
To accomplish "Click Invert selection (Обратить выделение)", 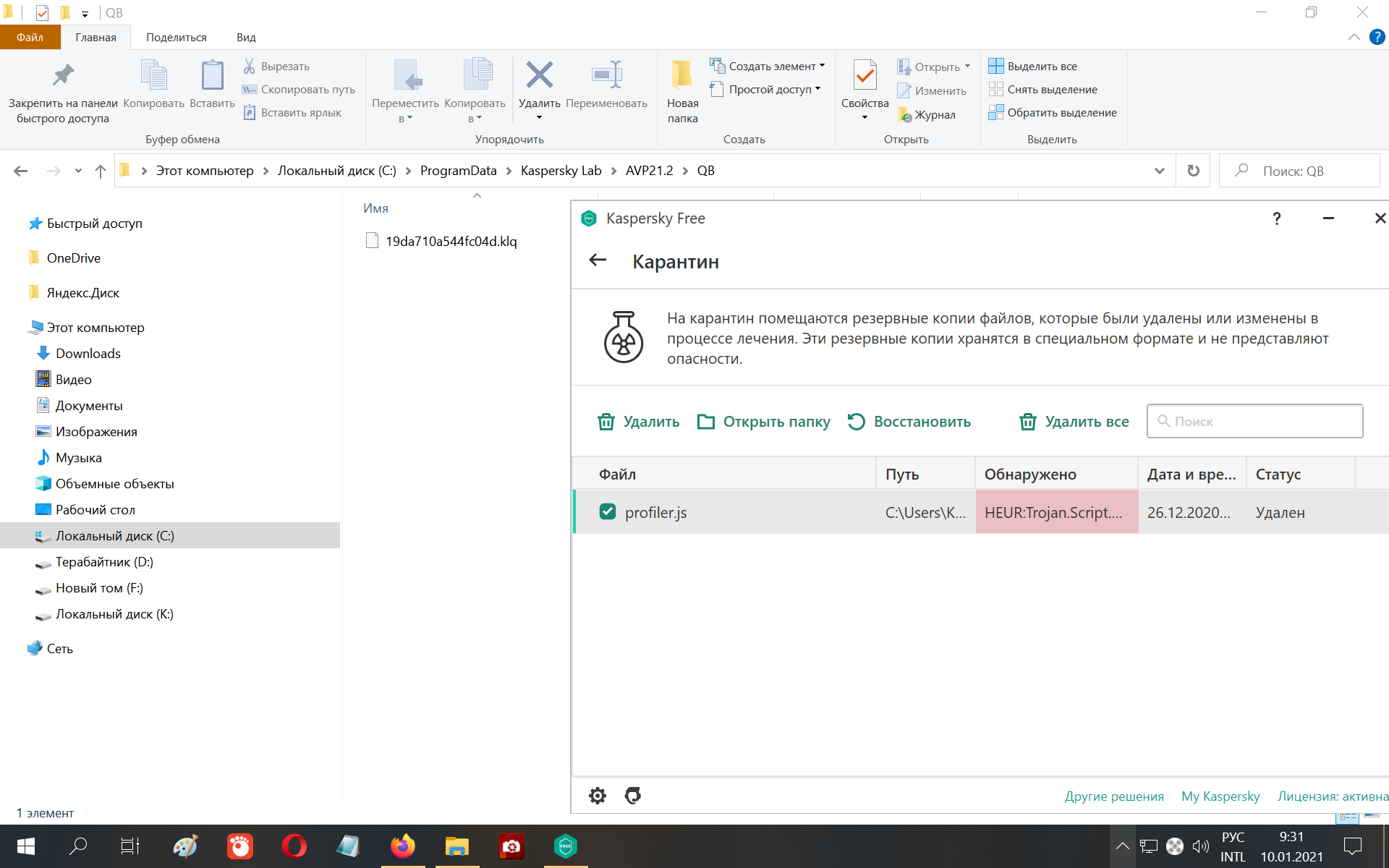I will [1053, 112].
